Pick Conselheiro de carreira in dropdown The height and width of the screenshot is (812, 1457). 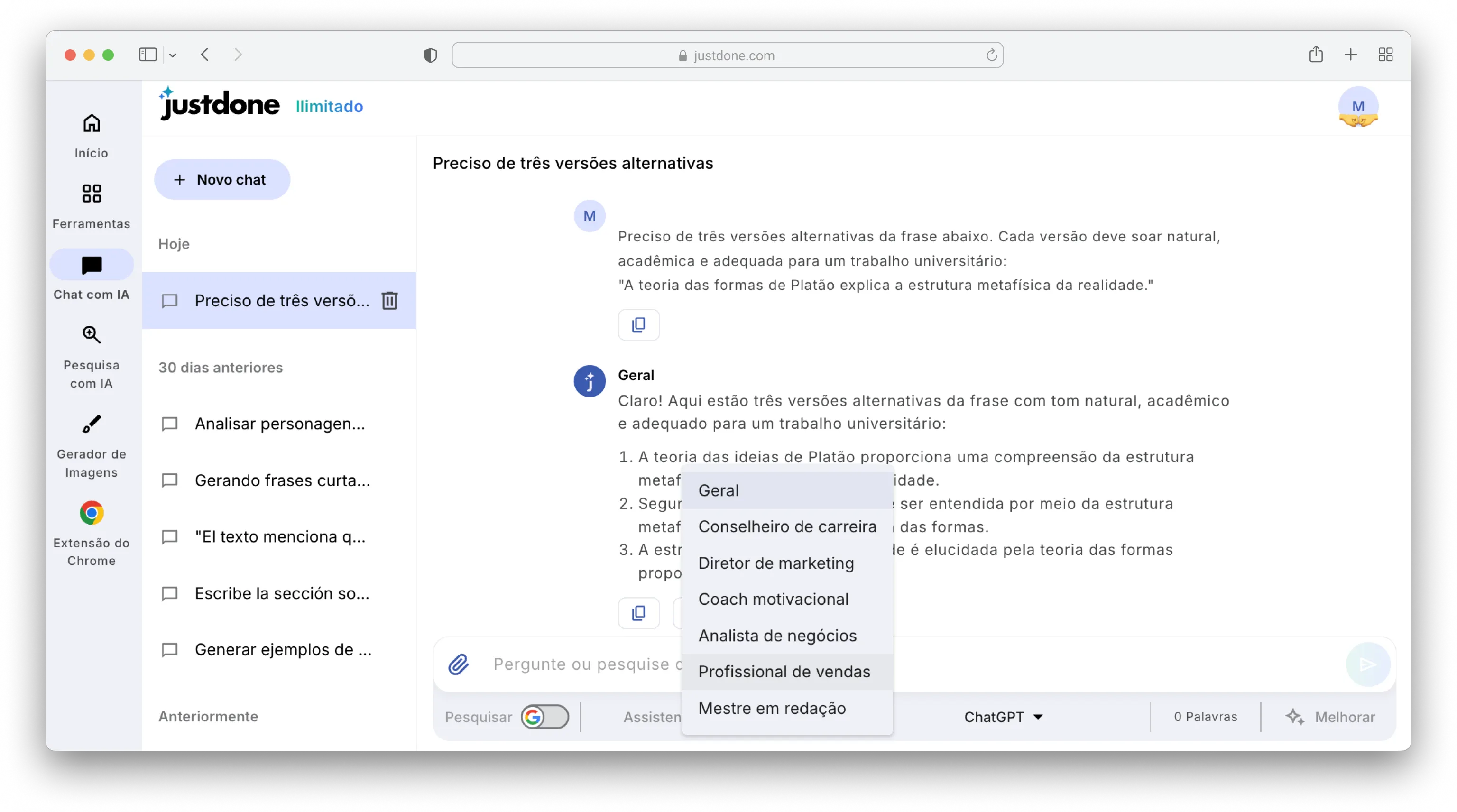point(787,526)
